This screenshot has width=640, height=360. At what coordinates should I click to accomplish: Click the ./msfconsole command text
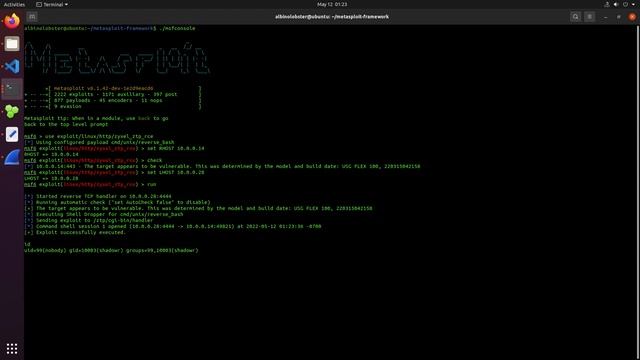click(x=177, y=28)
